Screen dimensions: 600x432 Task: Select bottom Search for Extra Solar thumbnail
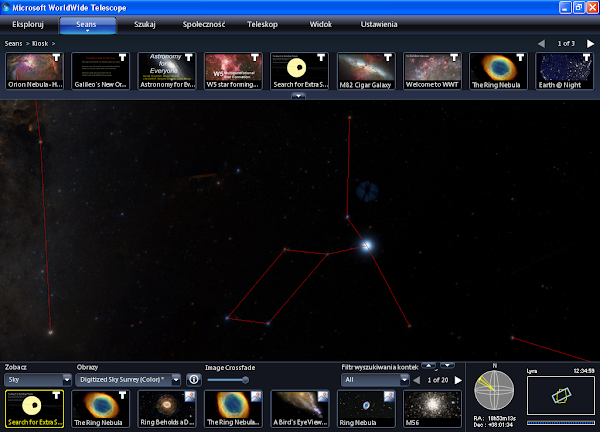pos(34,409)
